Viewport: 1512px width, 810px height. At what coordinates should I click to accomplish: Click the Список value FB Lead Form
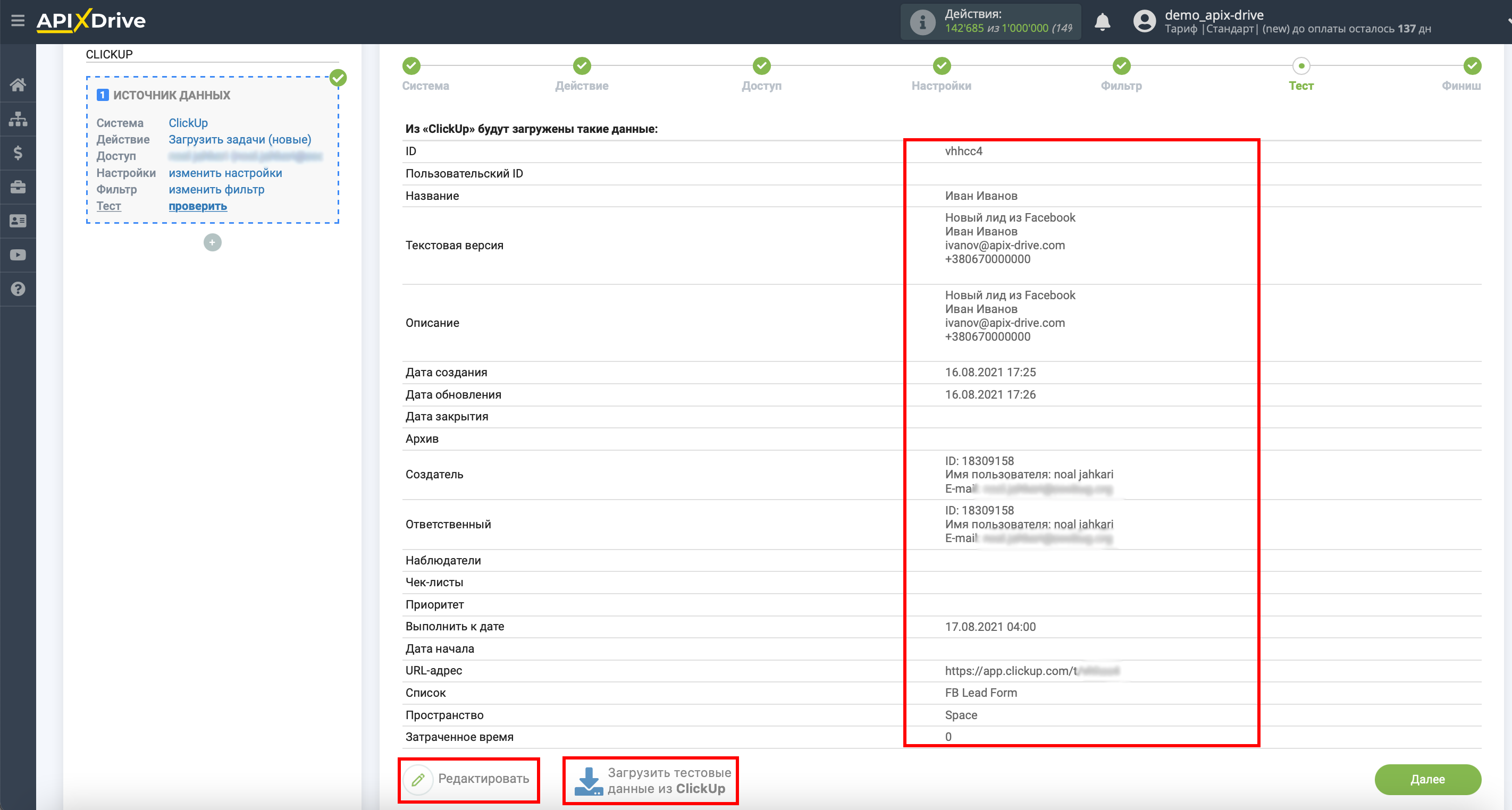click(981, 693)
